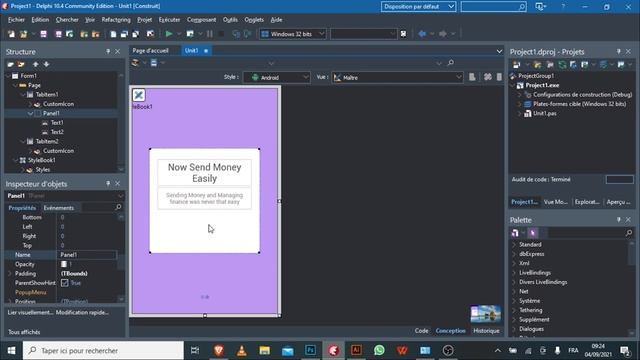Expand the Unit1.pas node in Projets
Image resolution: width=640 pixels, height=360 pixels.
pos(520,113)
